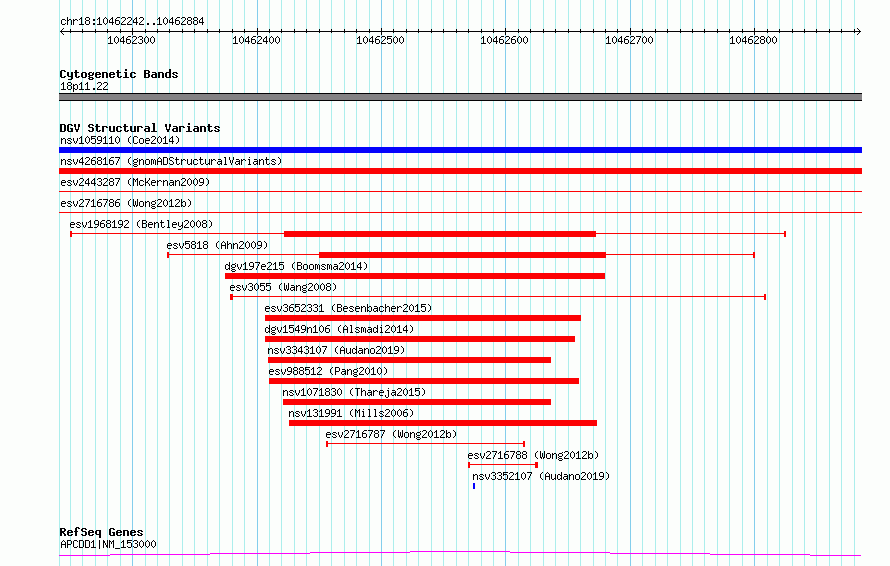Click the nsv131991 (Mills2006) red bar

coord(443,423)
